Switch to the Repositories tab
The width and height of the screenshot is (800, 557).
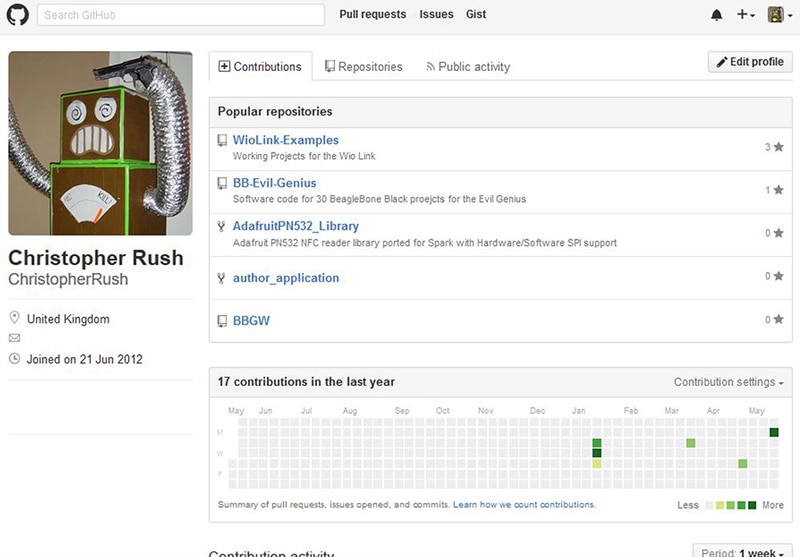(363, 67)
